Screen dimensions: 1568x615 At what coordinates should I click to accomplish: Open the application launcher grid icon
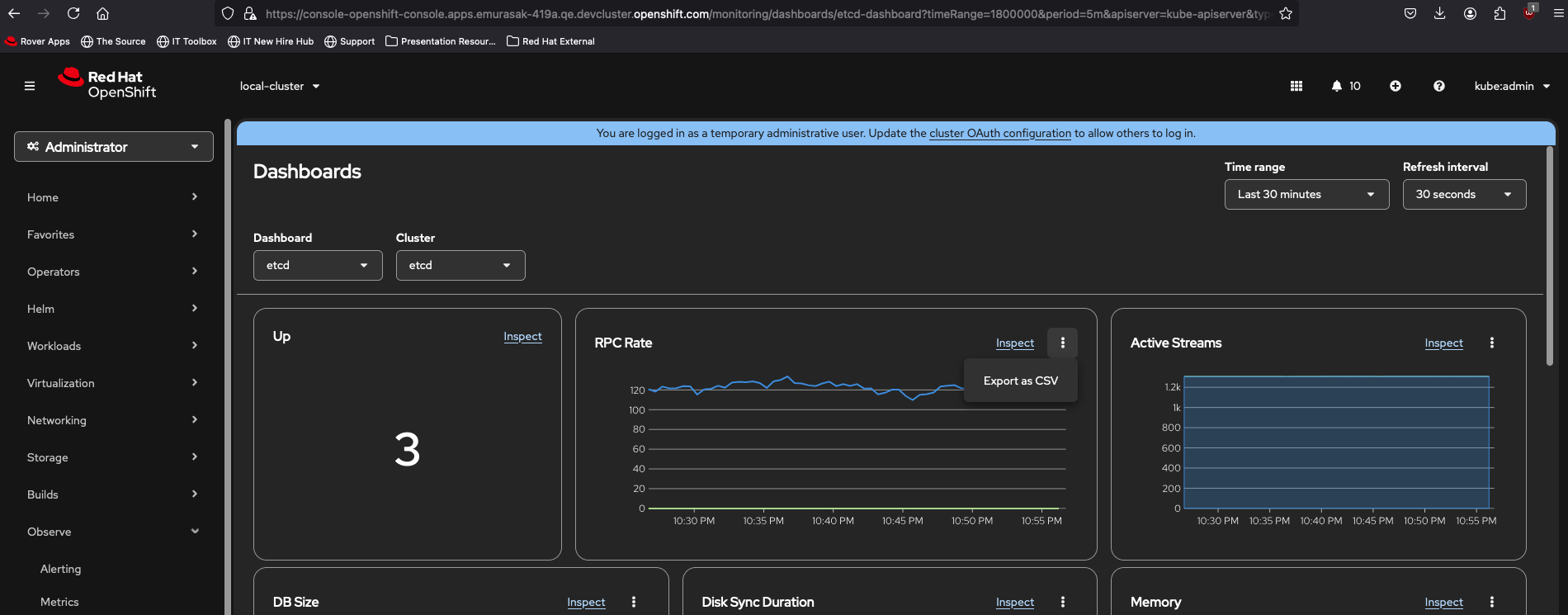[1296, 86]
